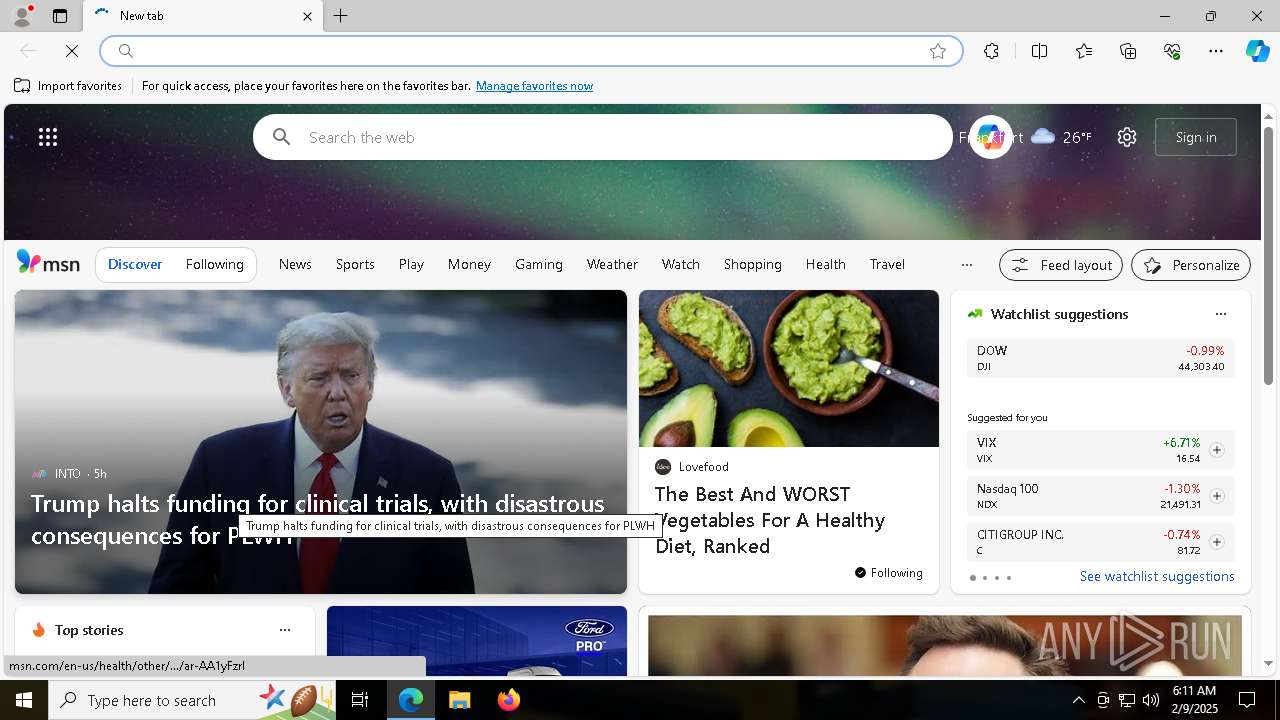Open the weather forecast showing 26°F
This screenshot has height=720, width=1280.
pos(1061,137)
